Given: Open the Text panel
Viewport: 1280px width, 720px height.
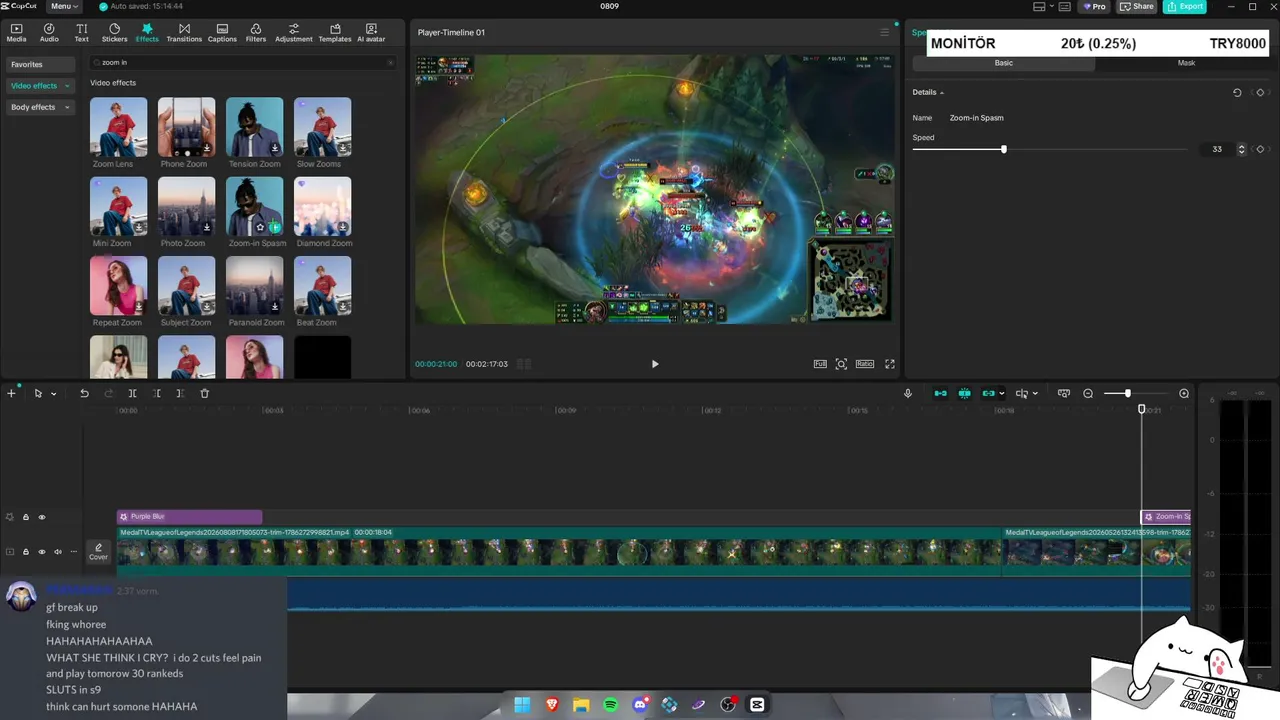Looking at the screenshot, I should tap(81, 33).
